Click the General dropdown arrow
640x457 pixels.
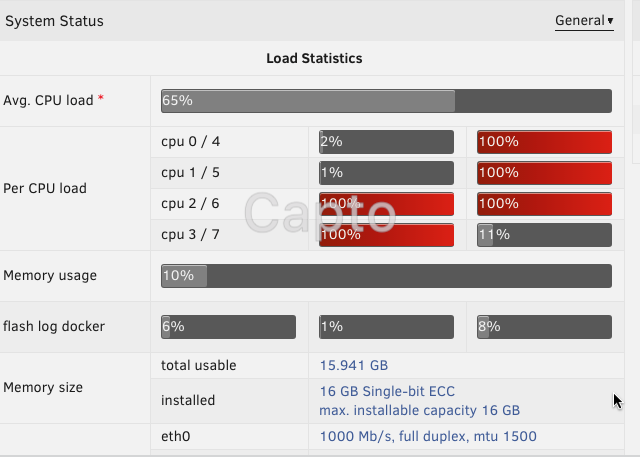coord(610,21)
